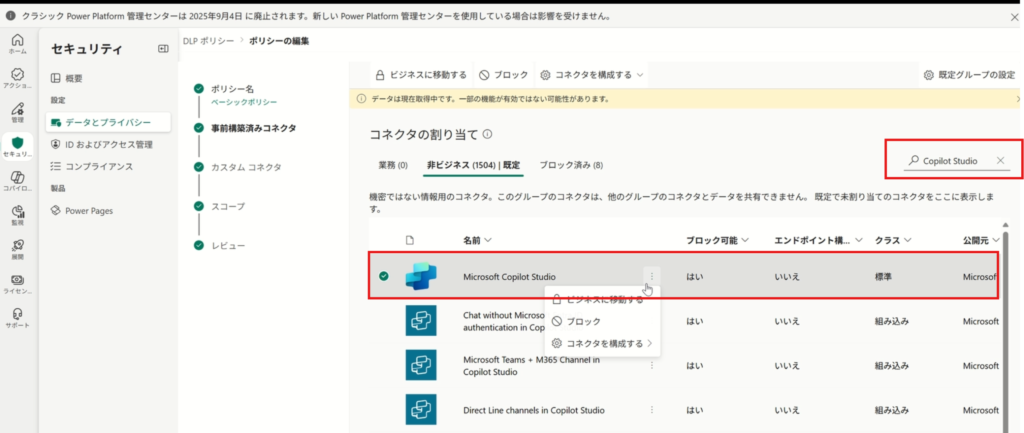Click the info icon beside コネクタの割り当て
Viewport: 1024px width, 433px height.
[488, 134]
